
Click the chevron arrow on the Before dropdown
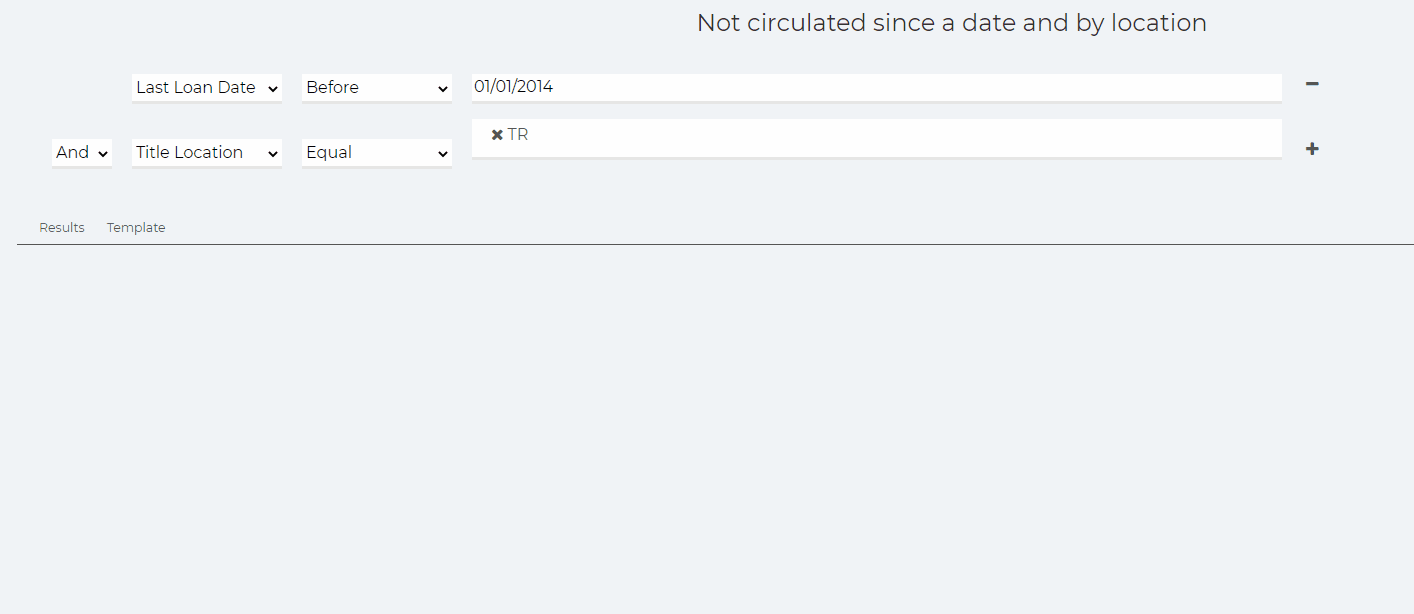(443, 88)
